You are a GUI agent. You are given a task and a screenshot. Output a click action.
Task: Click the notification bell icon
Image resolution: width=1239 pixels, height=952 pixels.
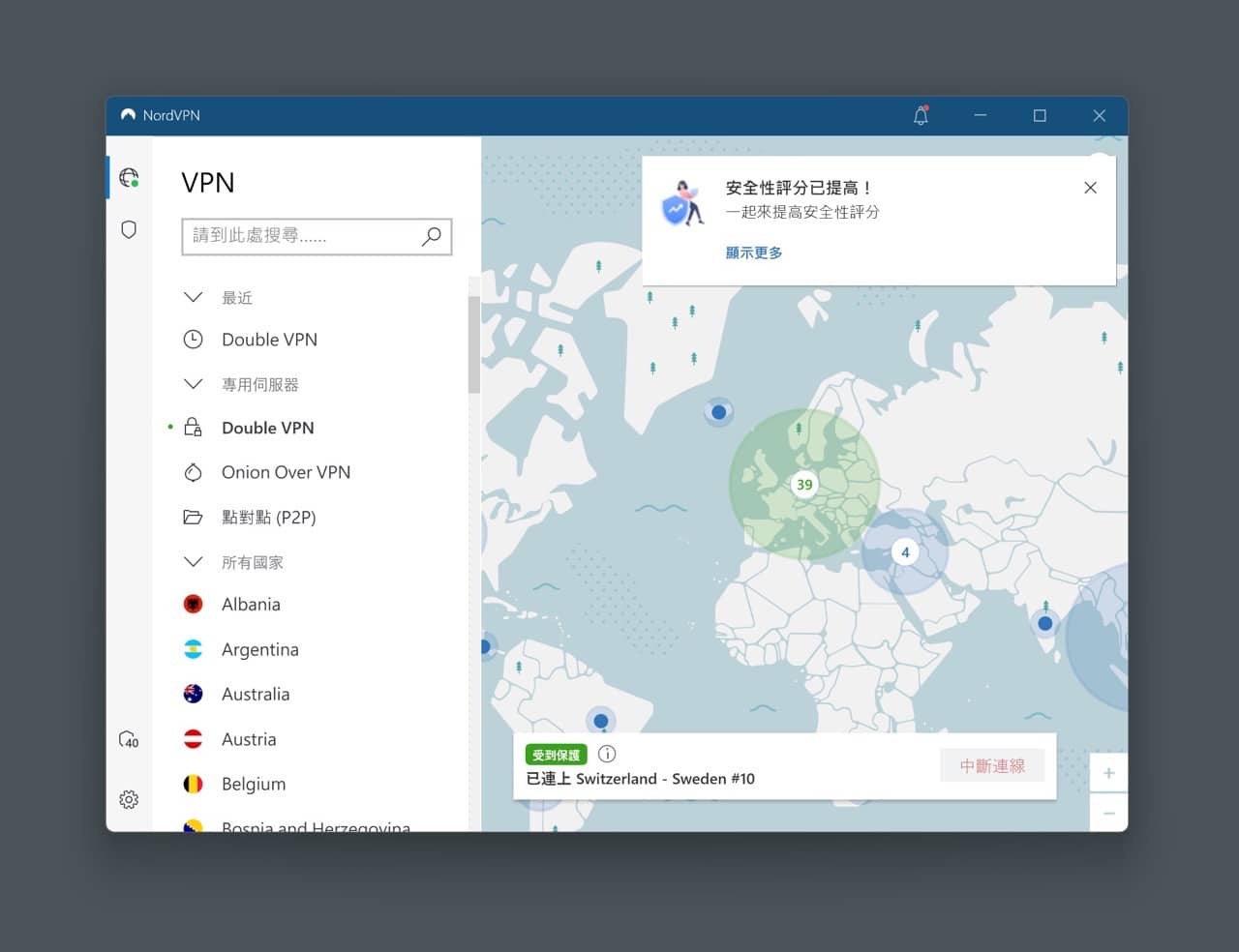[x=921, y=115]
